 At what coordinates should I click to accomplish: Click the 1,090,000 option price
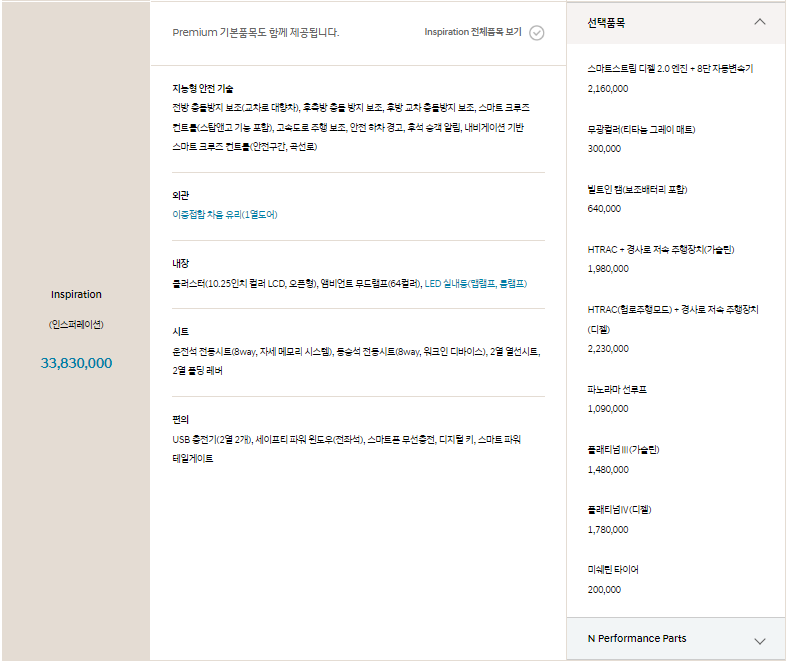click(608, 408)
